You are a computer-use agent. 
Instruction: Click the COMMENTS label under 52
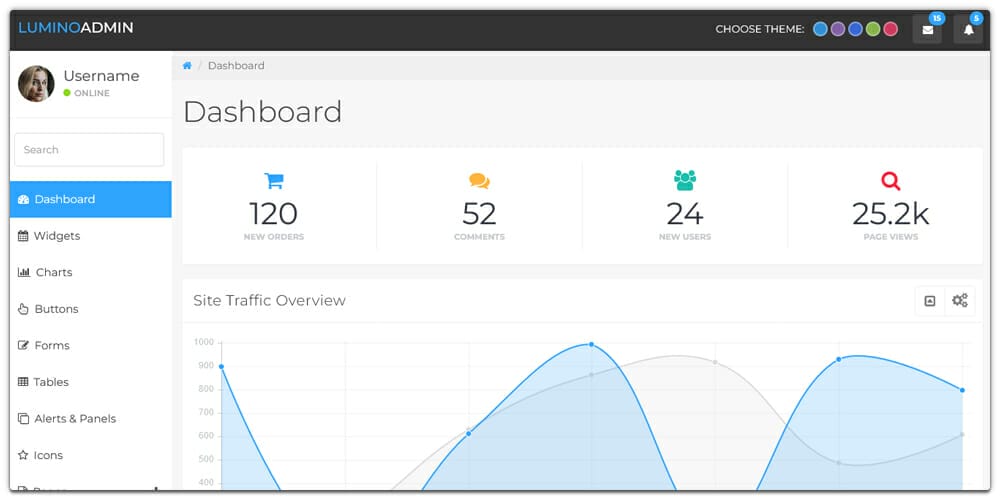coord(479,237)
